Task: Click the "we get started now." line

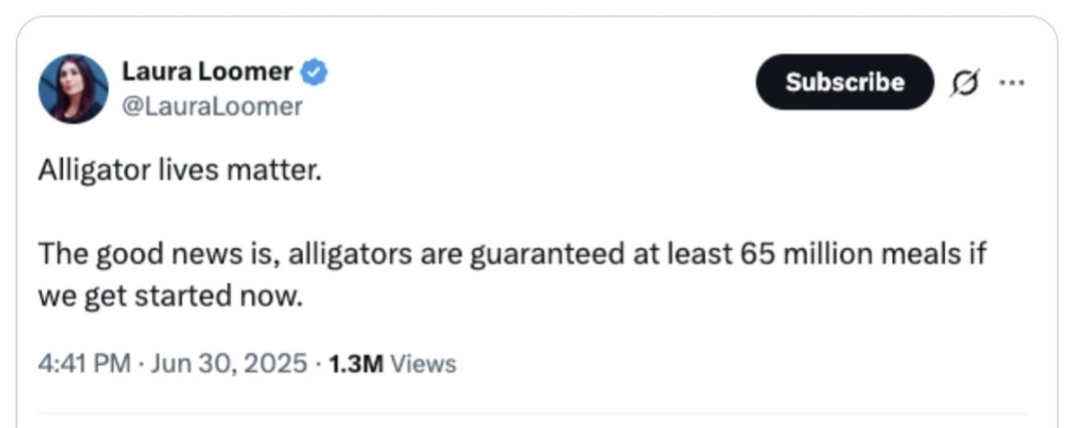Action: tap(170, 297)
